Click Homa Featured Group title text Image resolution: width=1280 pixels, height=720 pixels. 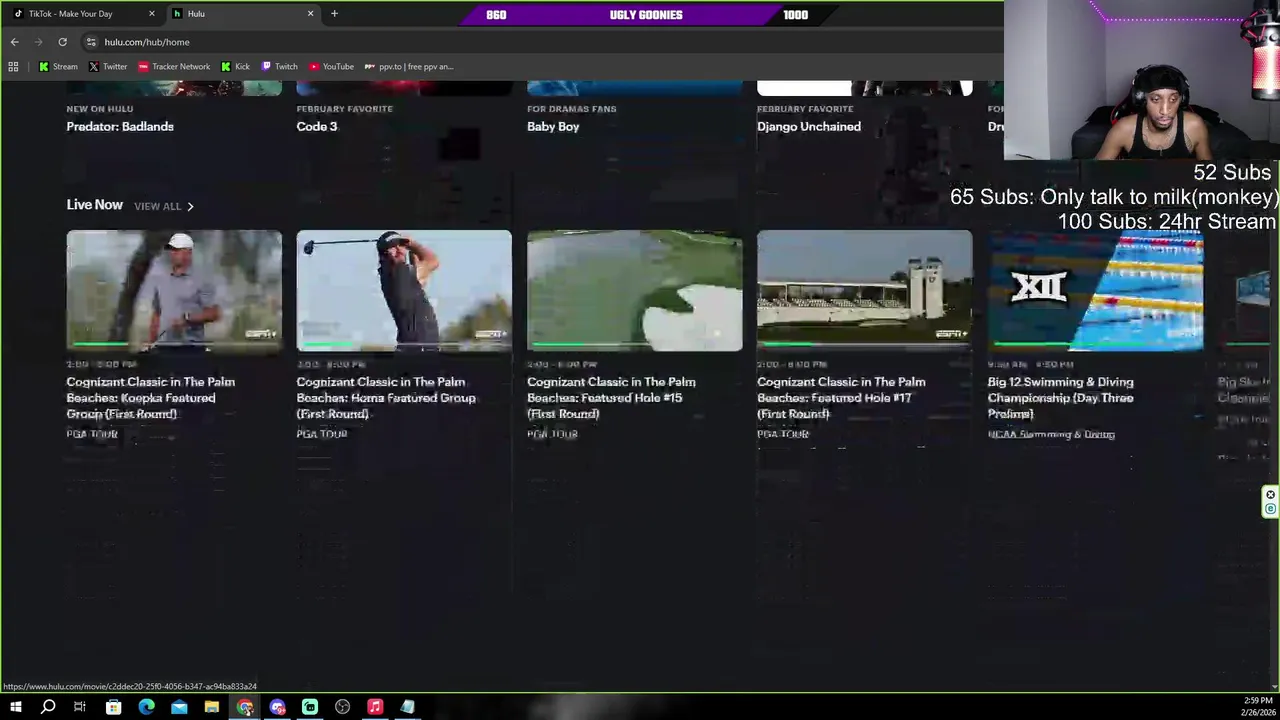[x=386, y=398]
